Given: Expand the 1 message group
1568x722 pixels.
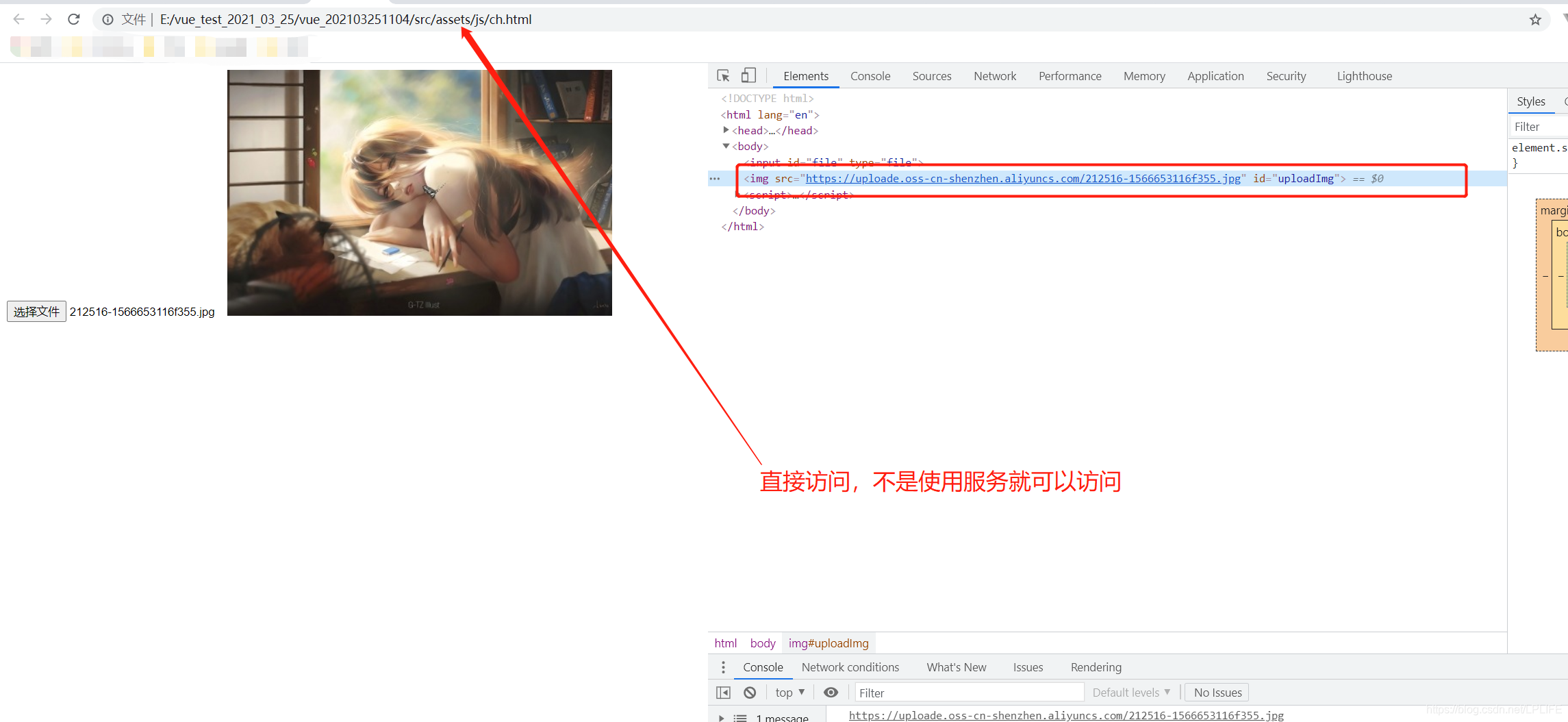Looking at the screenshot, I should click(x=720, y=718).
